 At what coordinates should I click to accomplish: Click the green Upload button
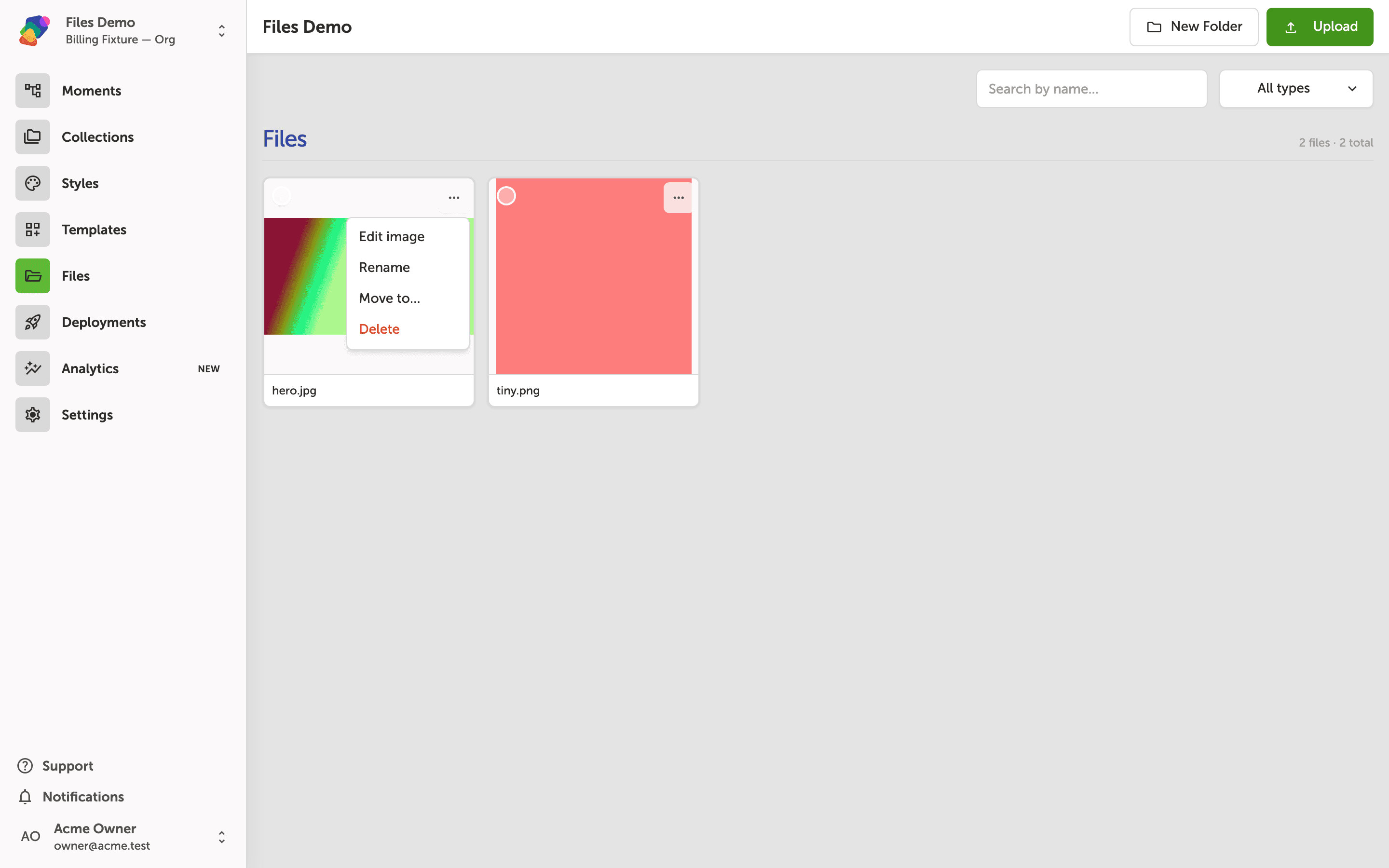click(x=1320, y=27)
